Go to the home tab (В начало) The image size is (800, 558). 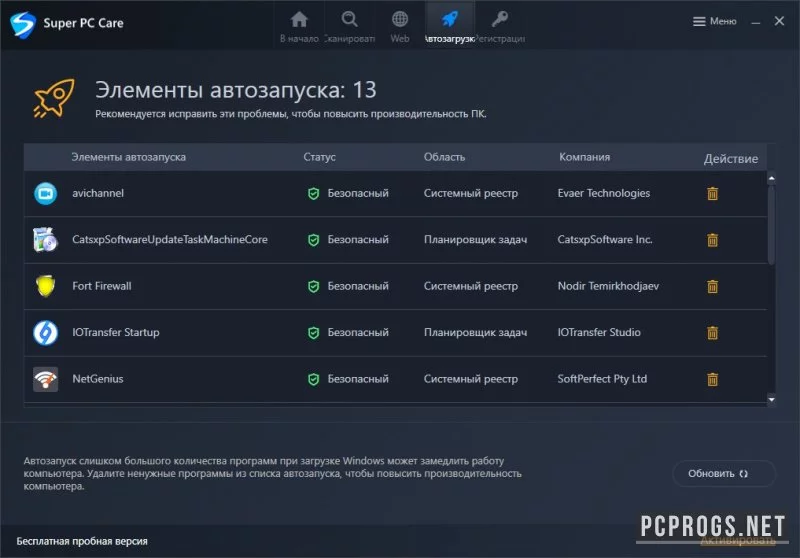(x=299, y=26)
